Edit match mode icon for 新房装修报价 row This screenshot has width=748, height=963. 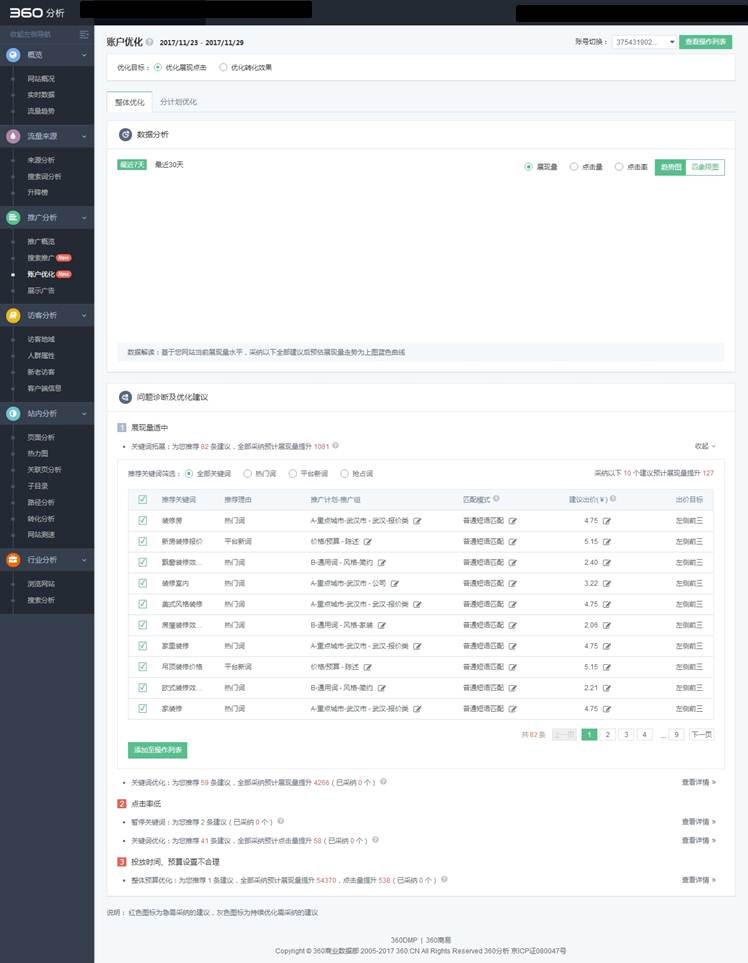click(x=512, y=540)
